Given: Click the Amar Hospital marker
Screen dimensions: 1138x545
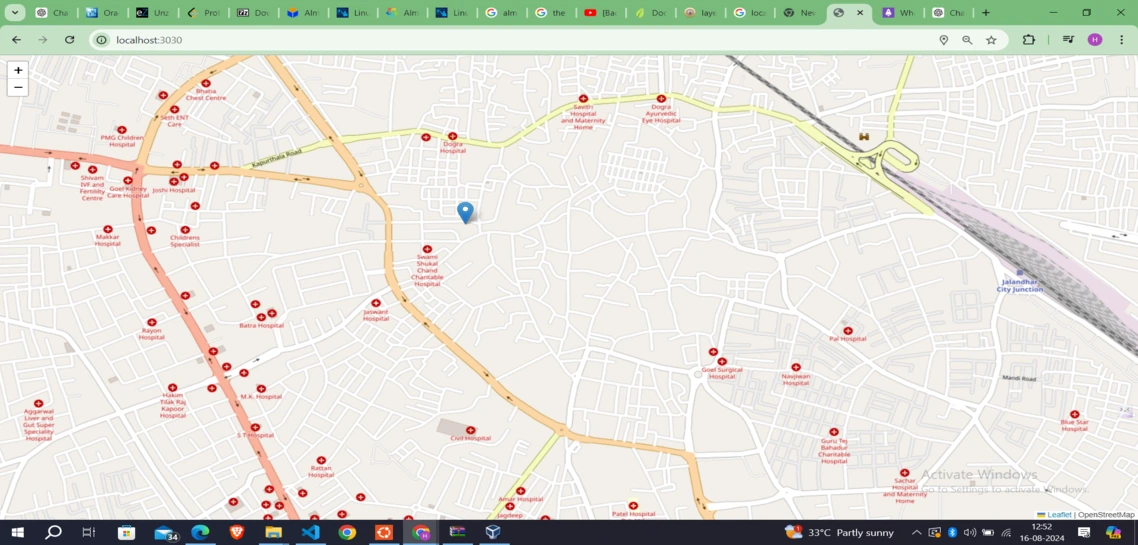Looking at the screenshot, I should [x=520, y=491].
